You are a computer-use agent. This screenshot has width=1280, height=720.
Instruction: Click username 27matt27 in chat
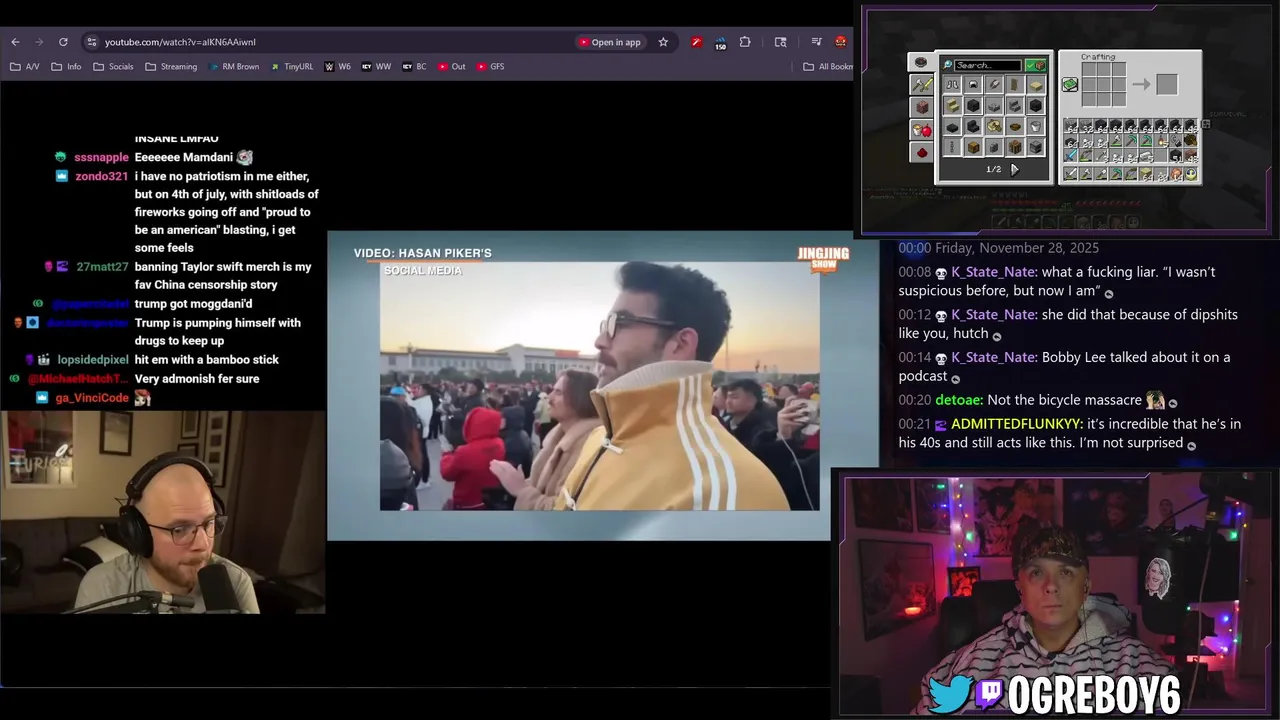point(102,267)
